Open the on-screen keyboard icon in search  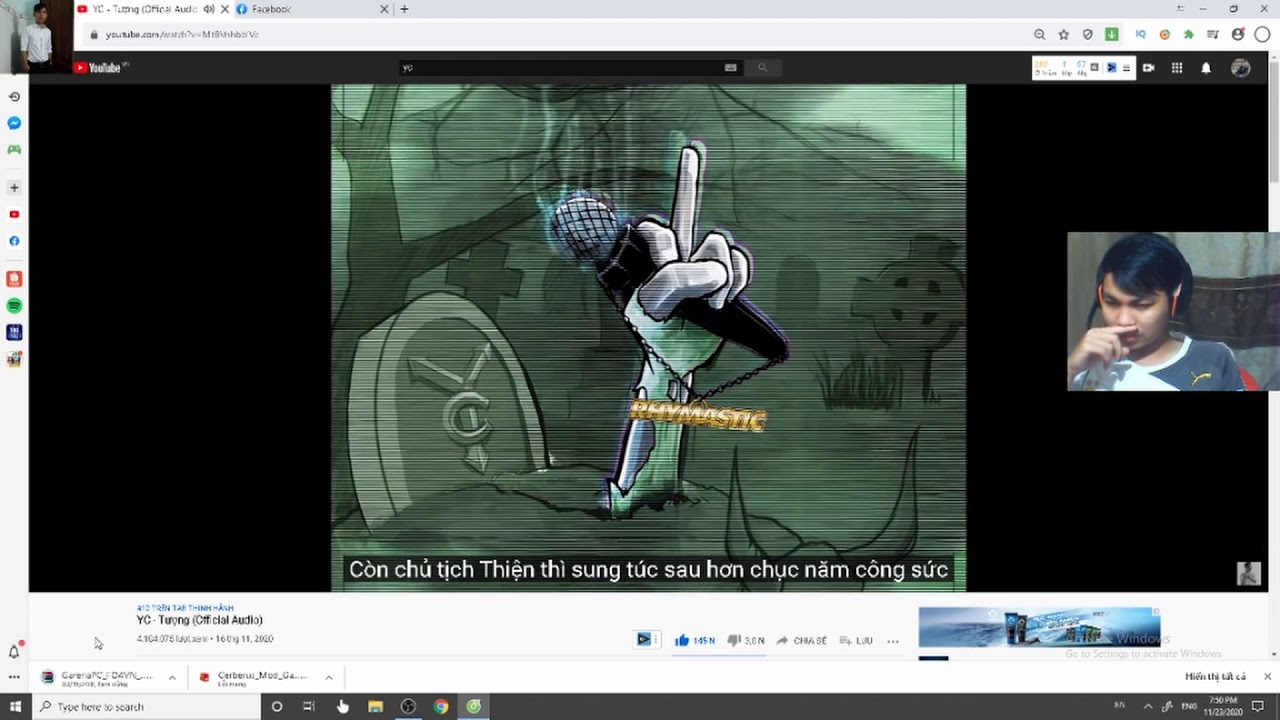(x=731, y=68)
